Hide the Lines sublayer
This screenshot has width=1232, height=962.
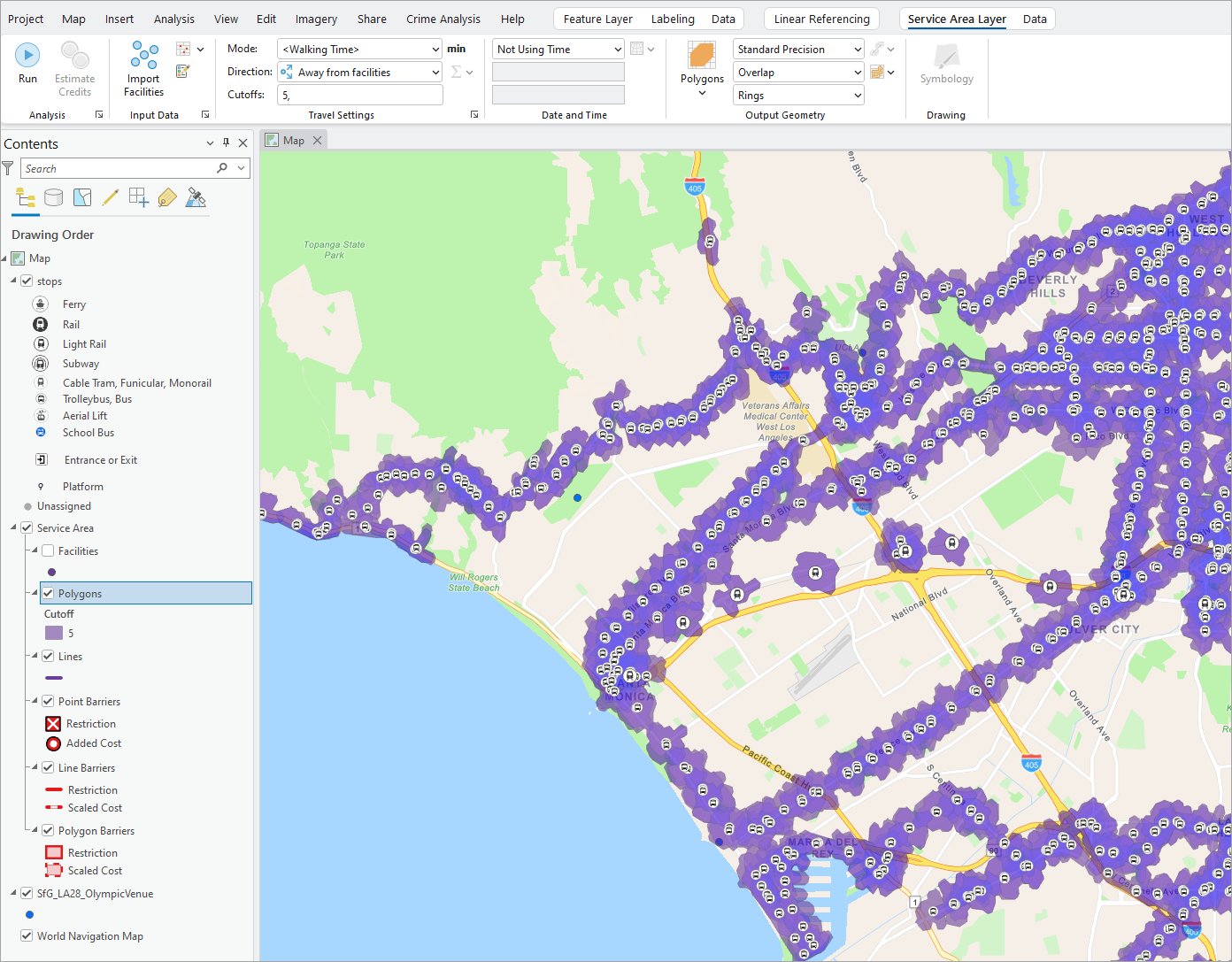coord(48,656)
